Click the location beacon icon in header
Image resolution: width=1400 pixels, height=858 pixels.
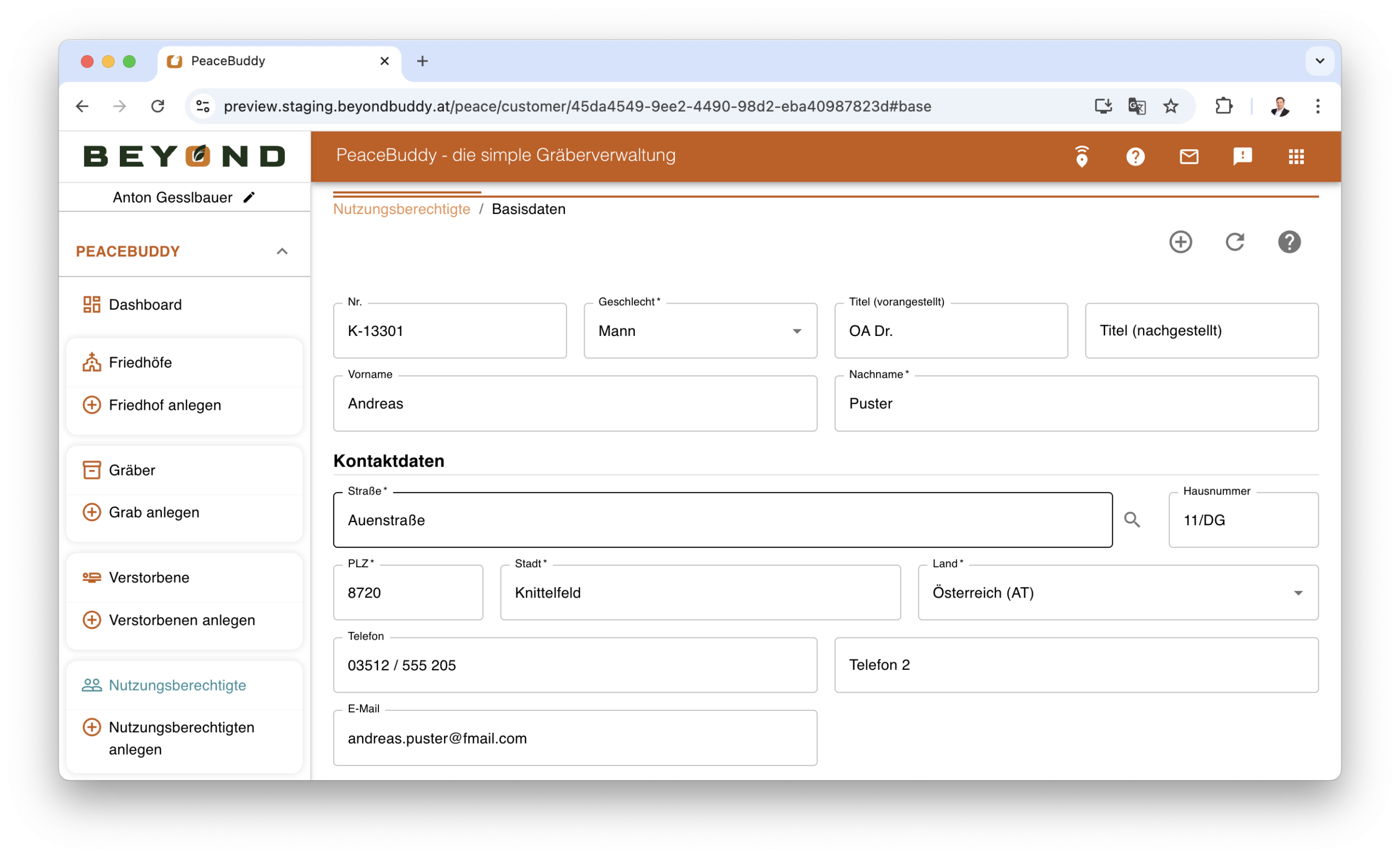click(1082, 156)
